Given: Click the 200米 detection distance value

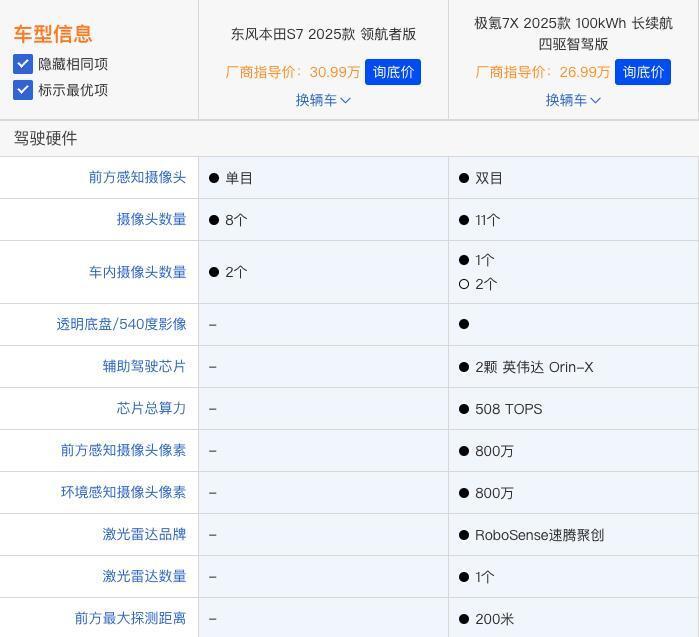Looking at the screenshot, I should tap(494, 619).
